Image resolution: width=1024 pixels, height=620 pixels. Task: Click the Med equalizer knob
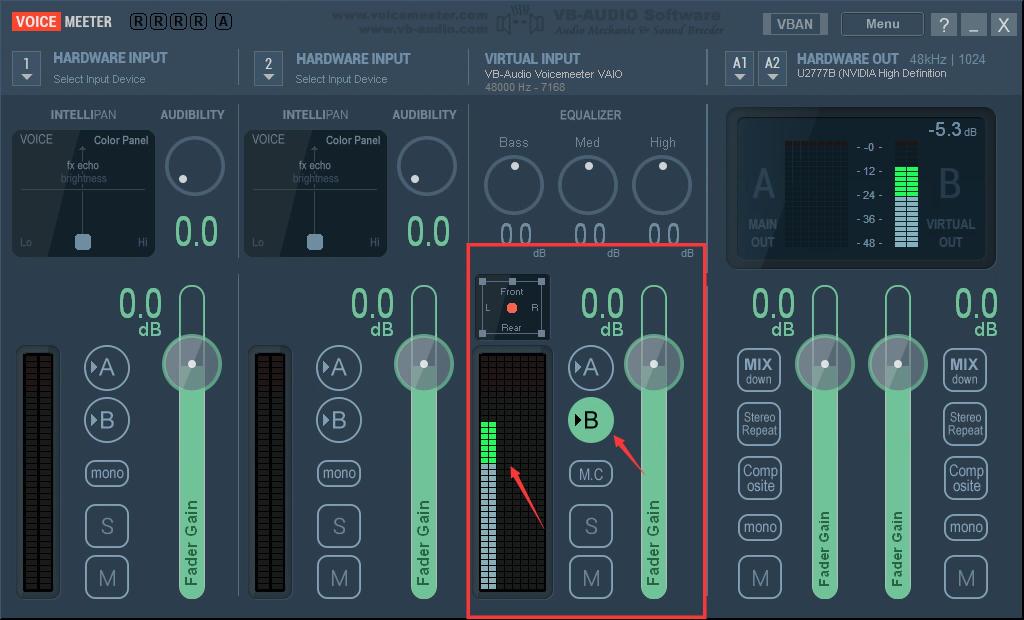[588, 185]
